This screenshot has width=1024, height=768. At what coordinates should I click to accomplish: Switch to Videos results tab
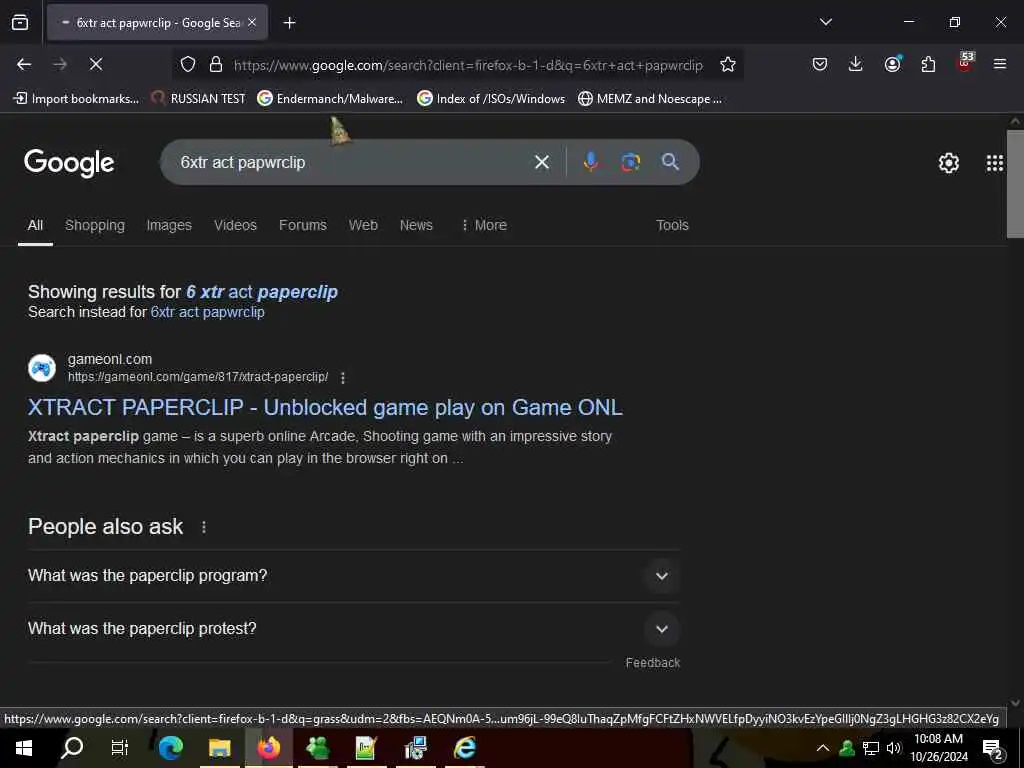click(x=236, y=225)
